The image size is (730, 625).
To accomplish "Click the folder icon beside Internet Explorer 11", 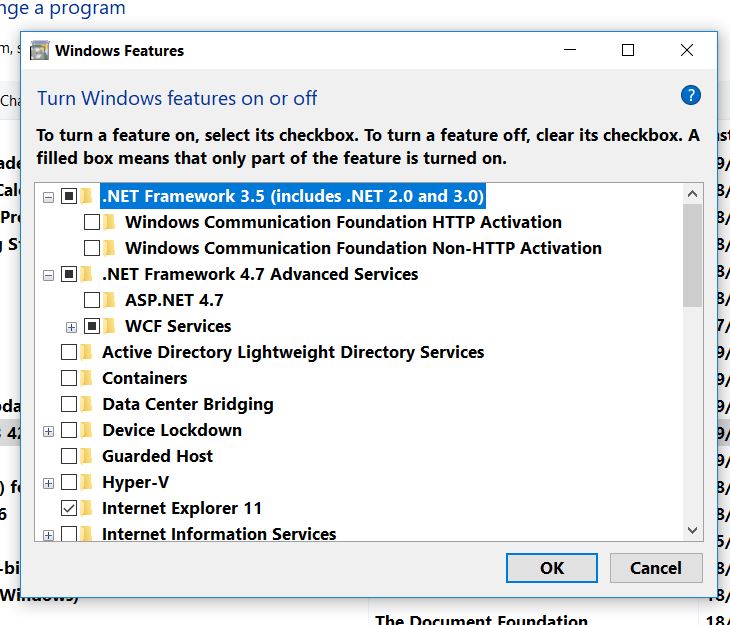I will click(x=86, y=508).
